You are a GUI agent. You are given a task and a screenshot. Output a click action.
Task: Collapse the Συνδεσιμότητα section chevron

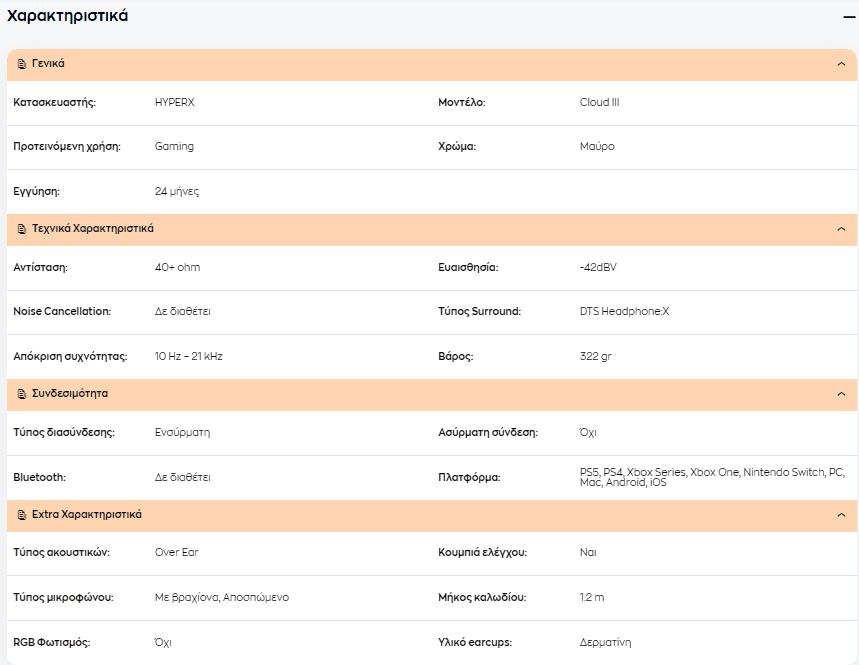point(841,394)
